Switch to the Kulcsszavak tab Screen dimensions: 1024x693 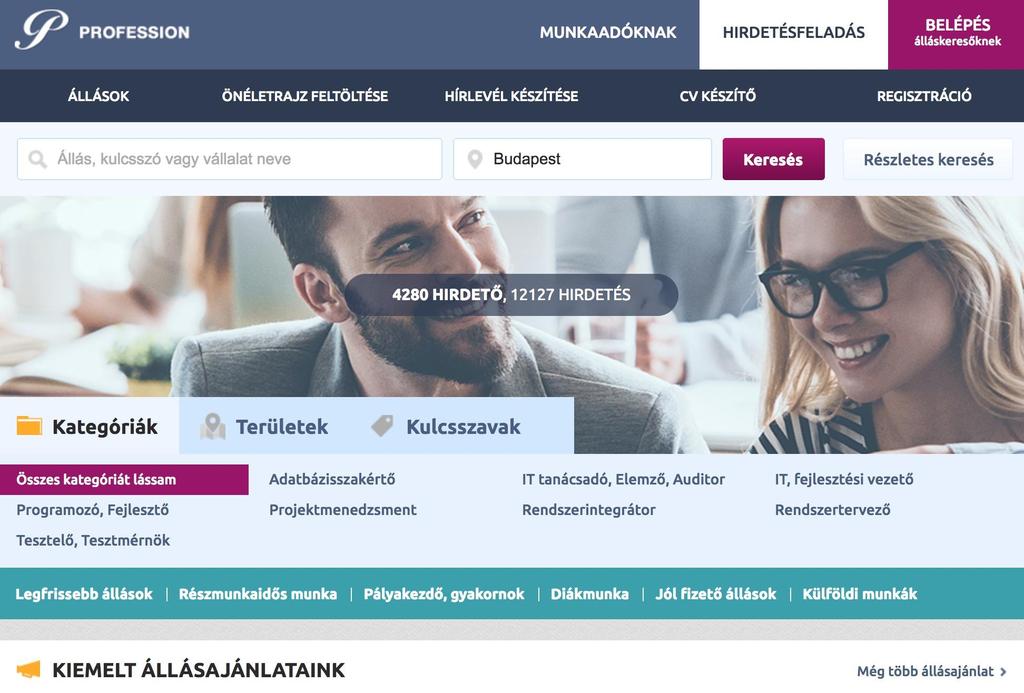(462, 426)
